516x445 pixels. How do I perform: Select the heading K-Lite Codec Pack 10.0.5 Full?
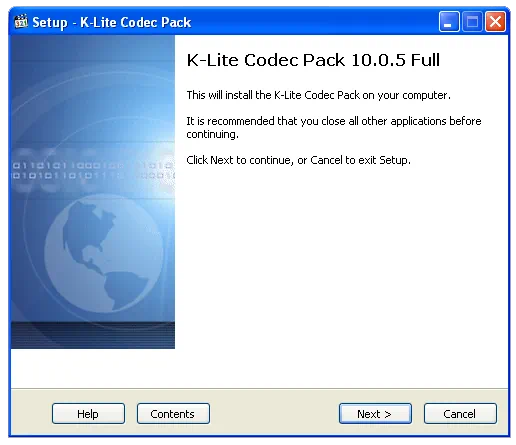click(313, 60)
